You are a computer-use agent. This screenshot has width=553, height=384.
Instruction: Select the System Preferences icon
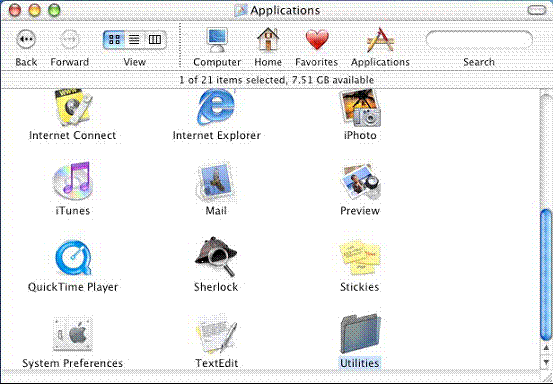(73, 334)
